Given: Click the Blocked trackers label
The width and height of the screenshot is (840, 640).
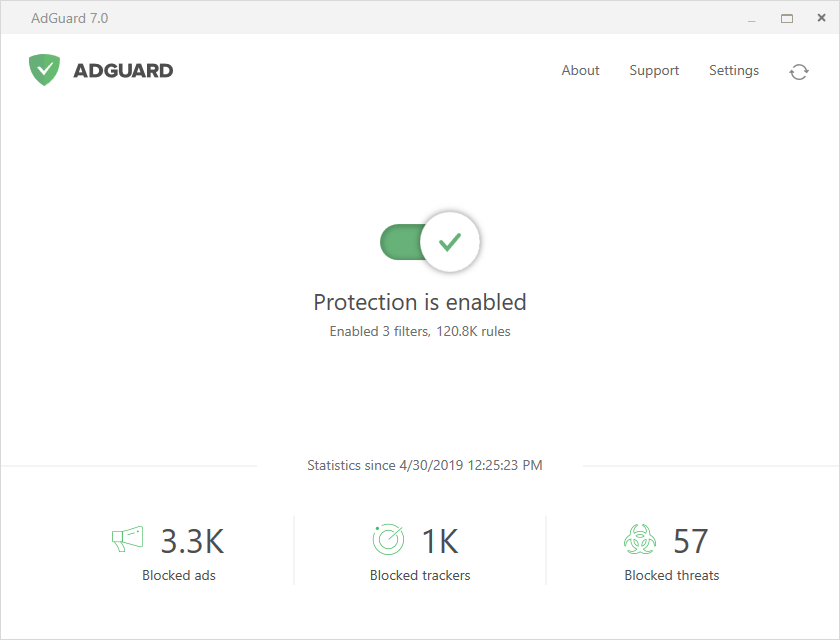Looking at the screenshot, I should [420, 575].
